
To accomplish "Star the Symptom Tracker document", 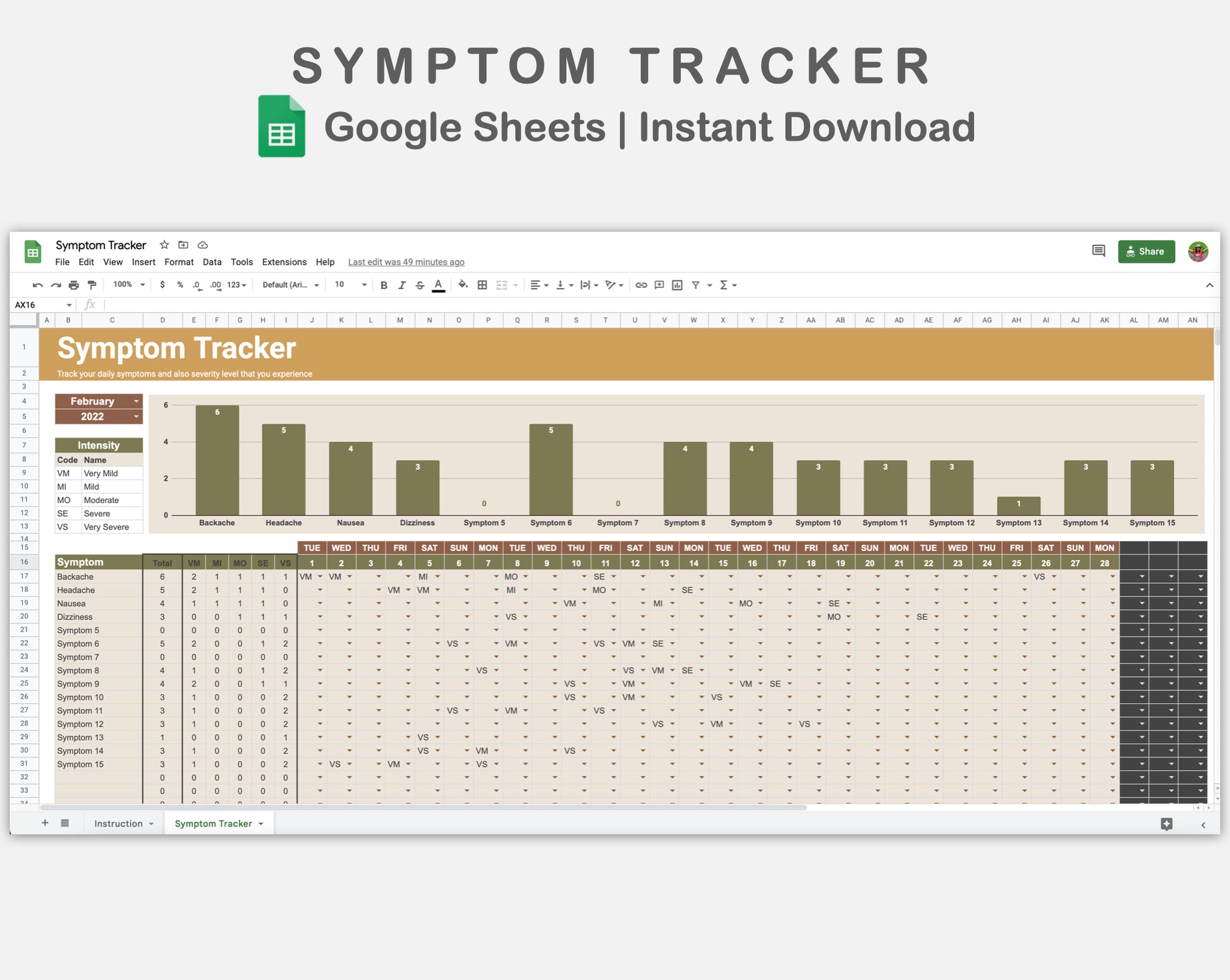I will point(164,245).
